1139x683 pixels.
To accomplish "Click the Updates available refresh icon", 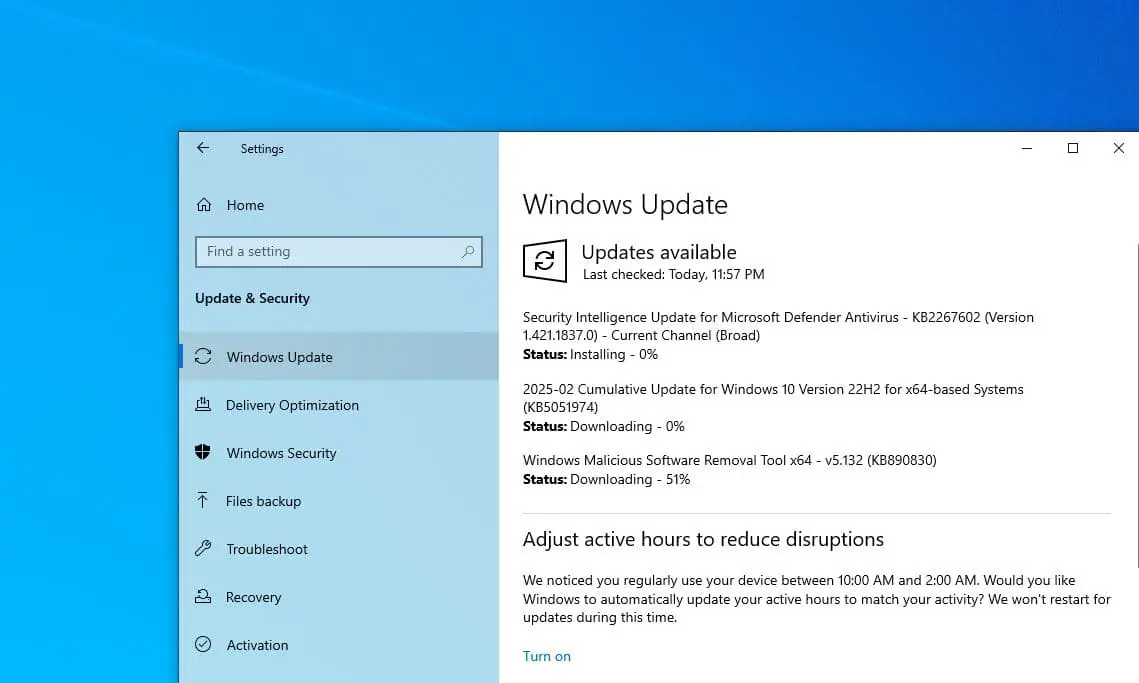I will pos(544,262).
